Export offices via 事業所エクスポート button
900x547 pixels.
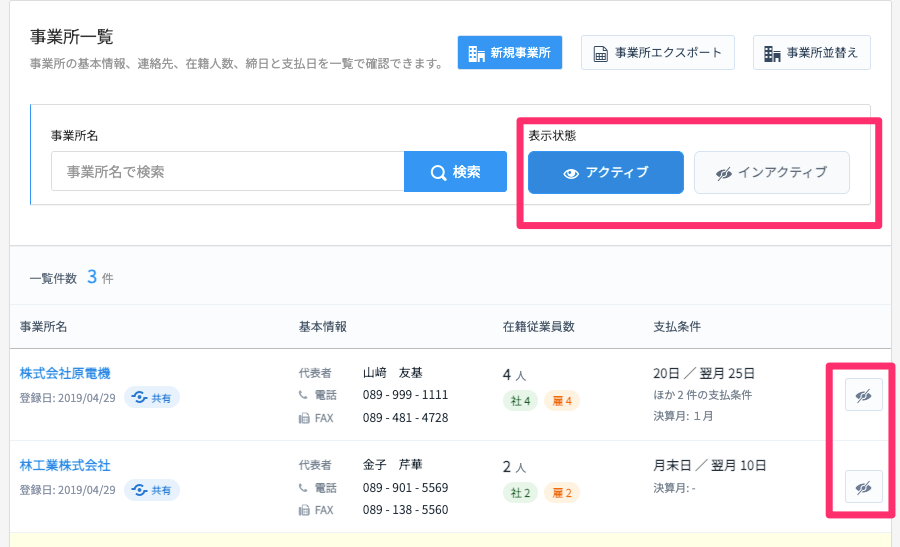coord(658,52)
